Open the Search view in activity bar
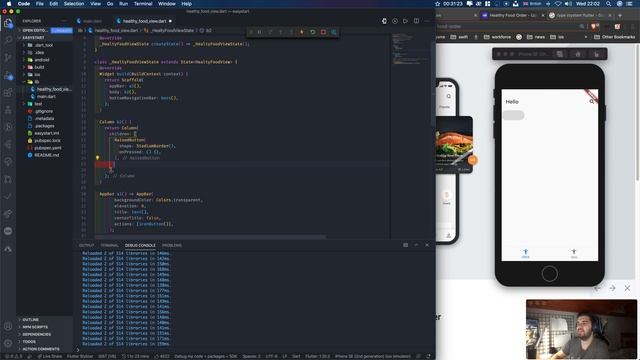Image resolution: width=640 pixels, height=360 pixels. pyautogui.click(x=8, y=40)
